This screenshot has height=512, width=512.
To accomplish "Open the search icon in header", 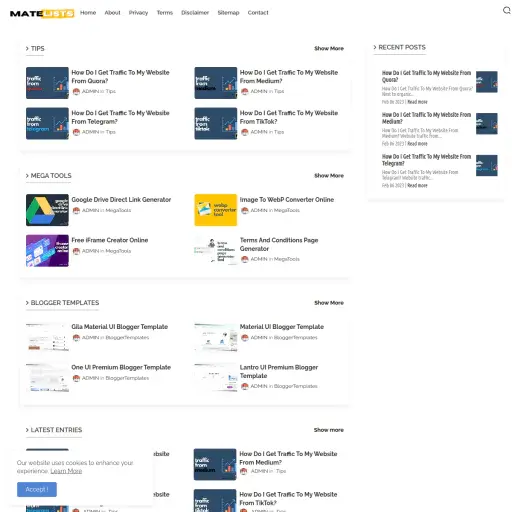I will [506, 11].
